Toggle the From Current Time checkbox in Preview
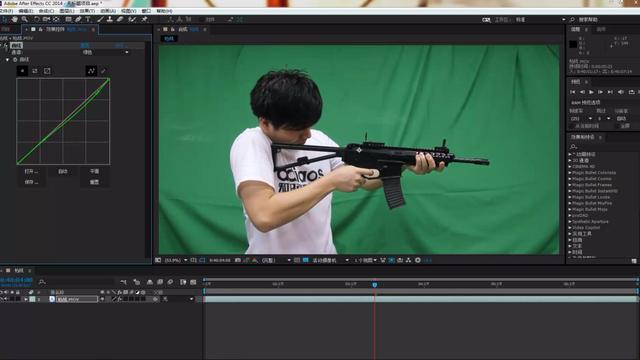 click(x=572, y=126)
